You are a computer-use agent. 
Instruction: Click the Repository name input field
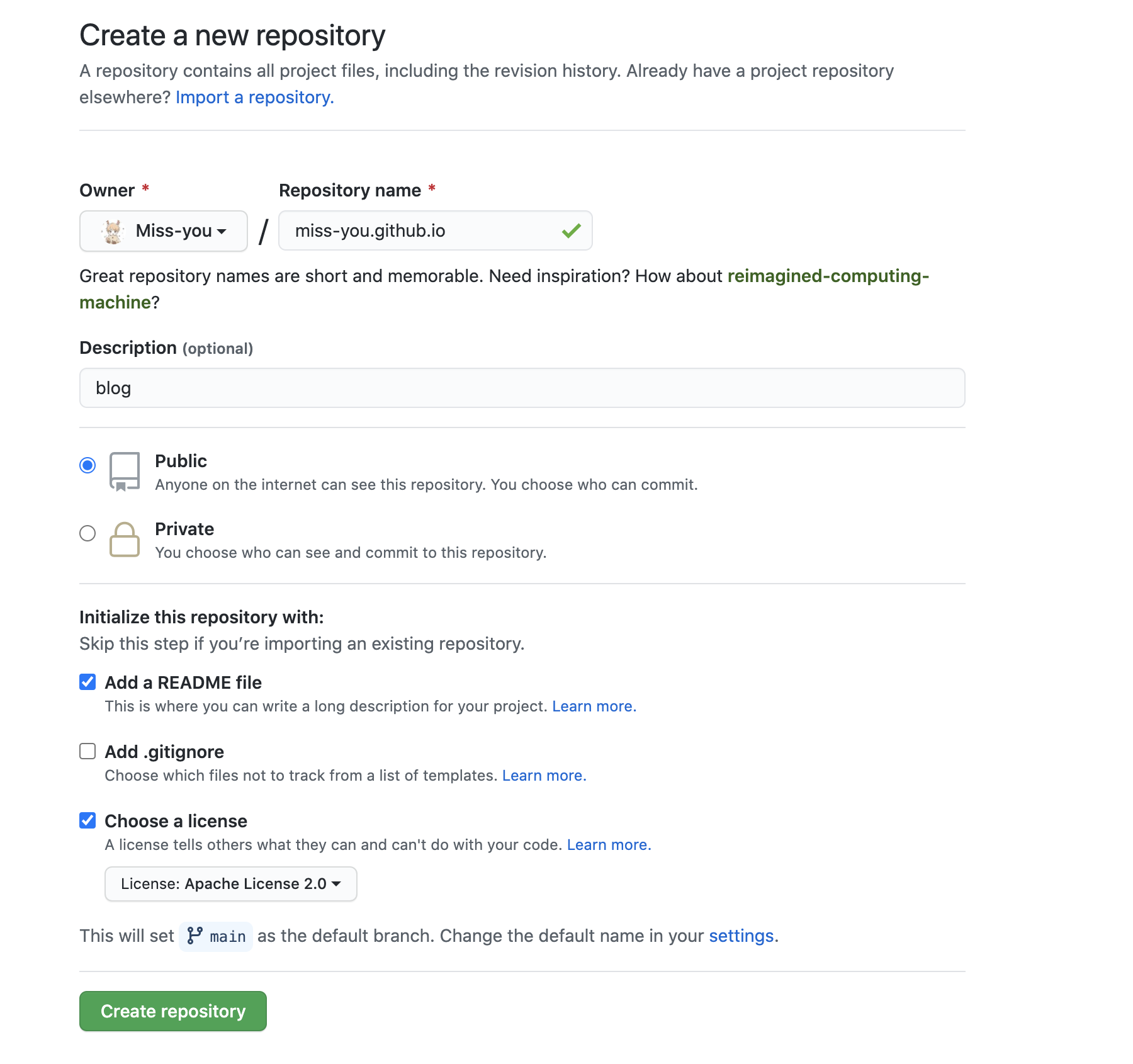(422, 231)
